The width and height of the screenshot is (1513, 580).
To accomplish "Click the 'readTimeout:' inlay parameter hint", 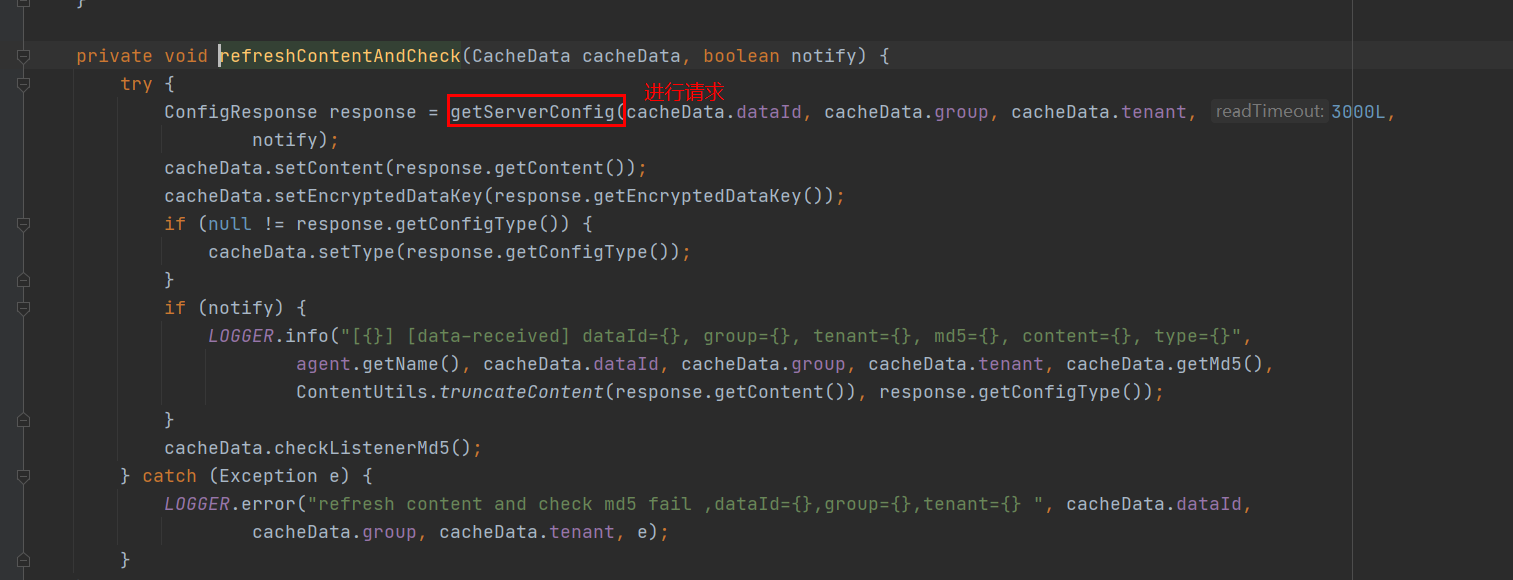I will point(1269,112).
